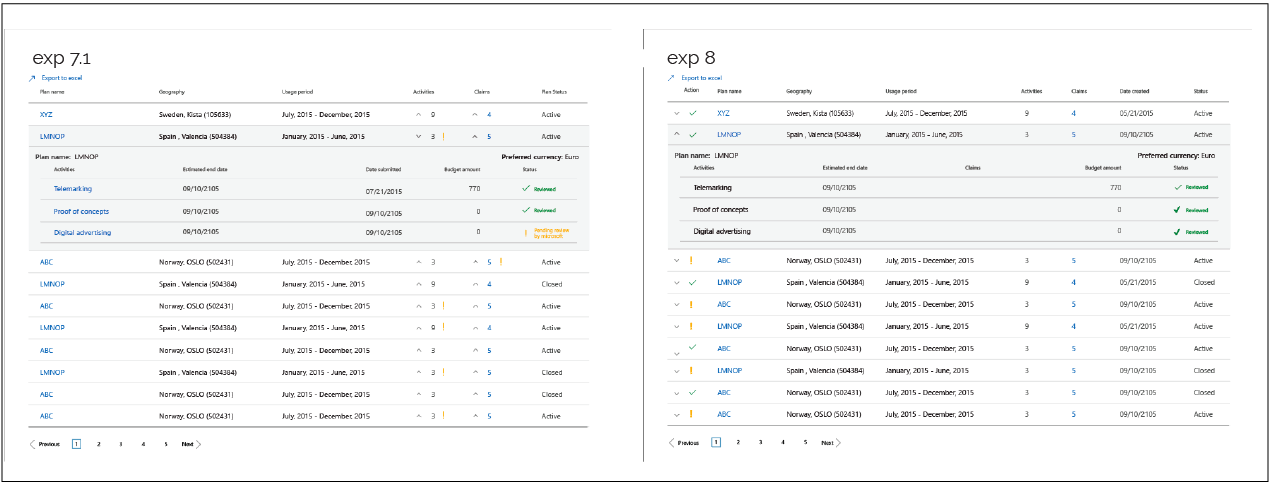Viewport: 1270px width, 485px height.
Task: Click the Next arrow icon in exp 8
Action: 838,442
